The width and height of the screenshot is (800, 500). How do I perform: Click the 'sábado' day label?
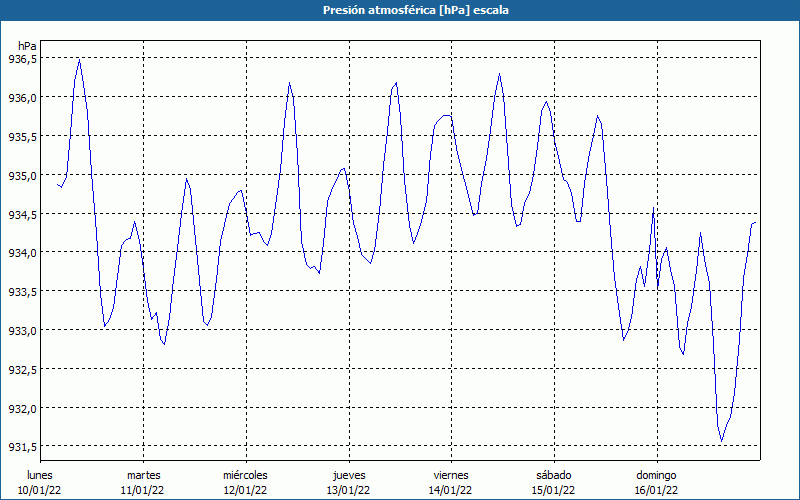[554, 476]
